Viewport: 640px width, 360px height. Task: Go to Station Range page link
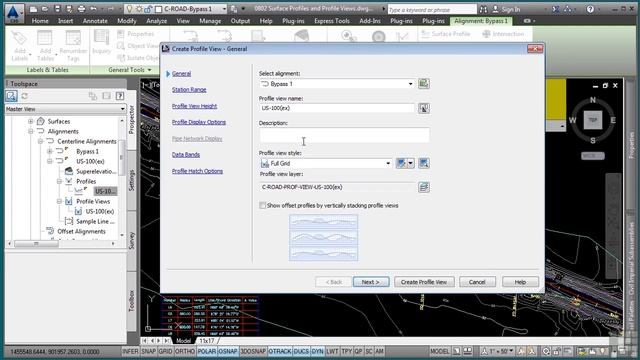[x=189, y=89]
